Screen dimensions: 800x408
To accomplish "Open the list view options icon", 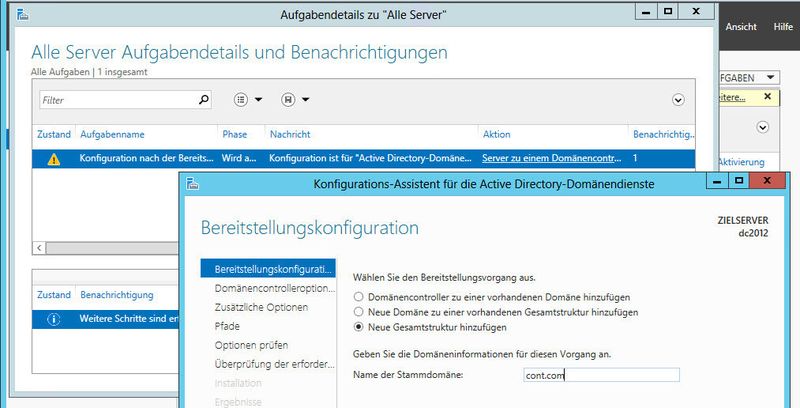I will click(241, 99).
